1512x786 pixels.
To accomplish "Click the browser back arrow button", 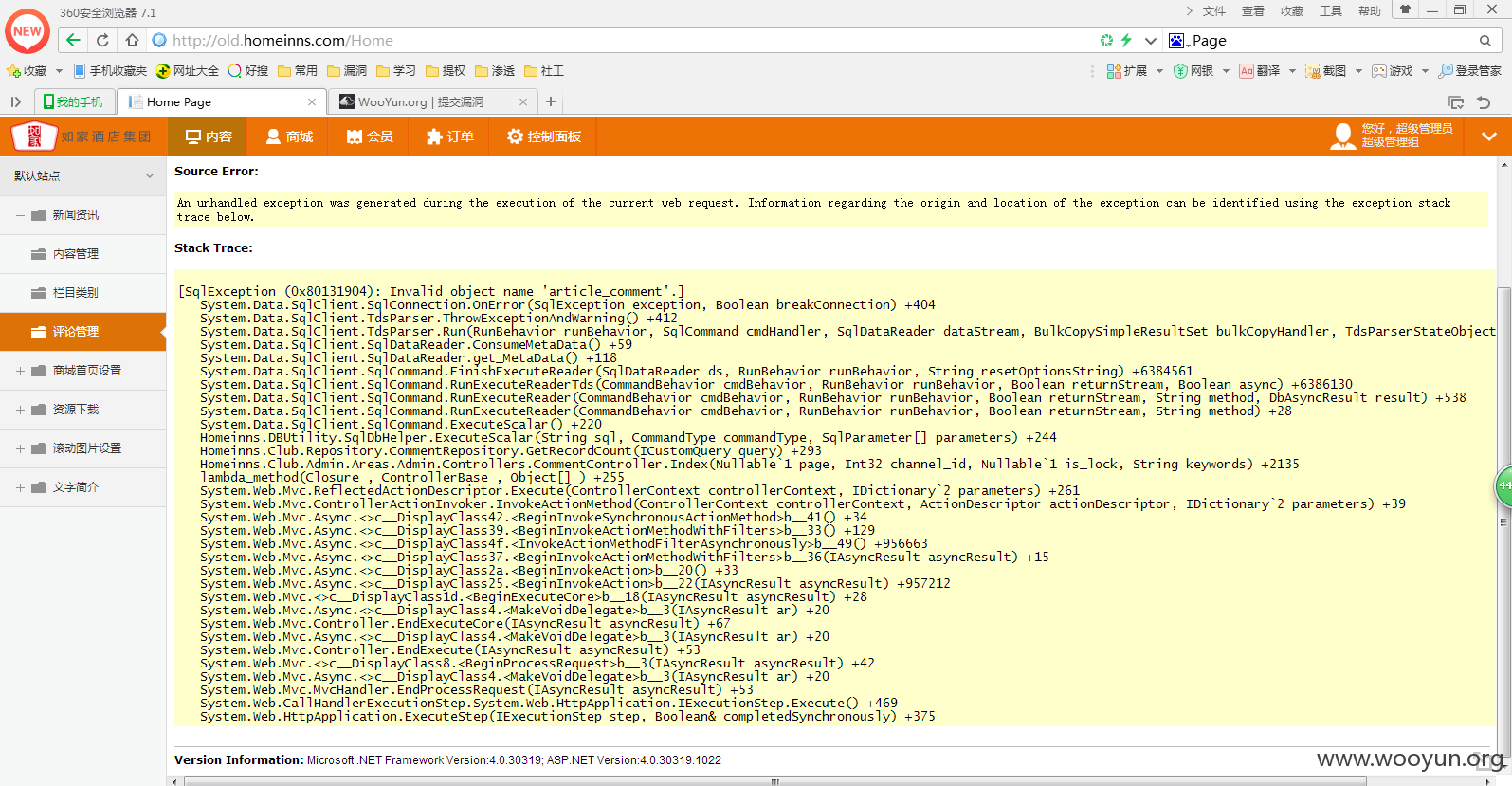I will (73, 40).
